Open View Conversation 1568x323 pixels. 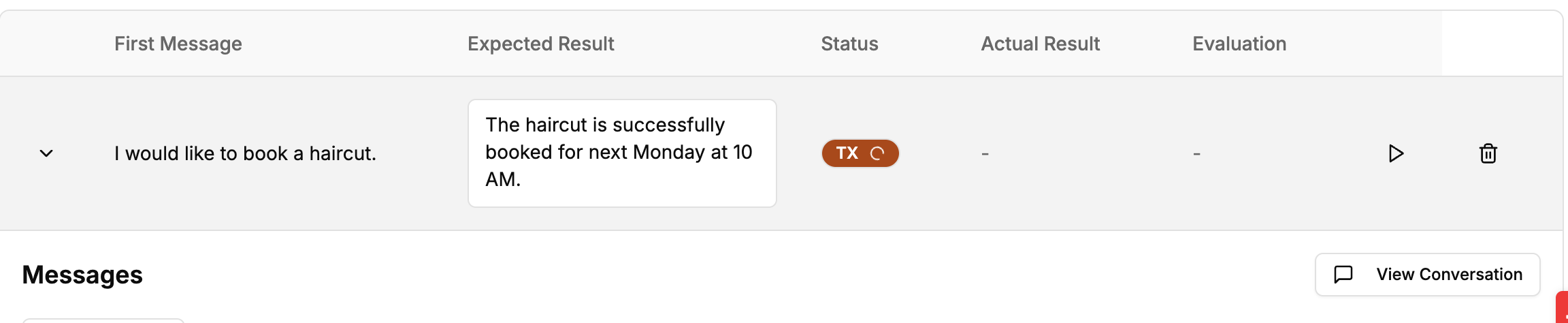click(x=1427, y=275)
